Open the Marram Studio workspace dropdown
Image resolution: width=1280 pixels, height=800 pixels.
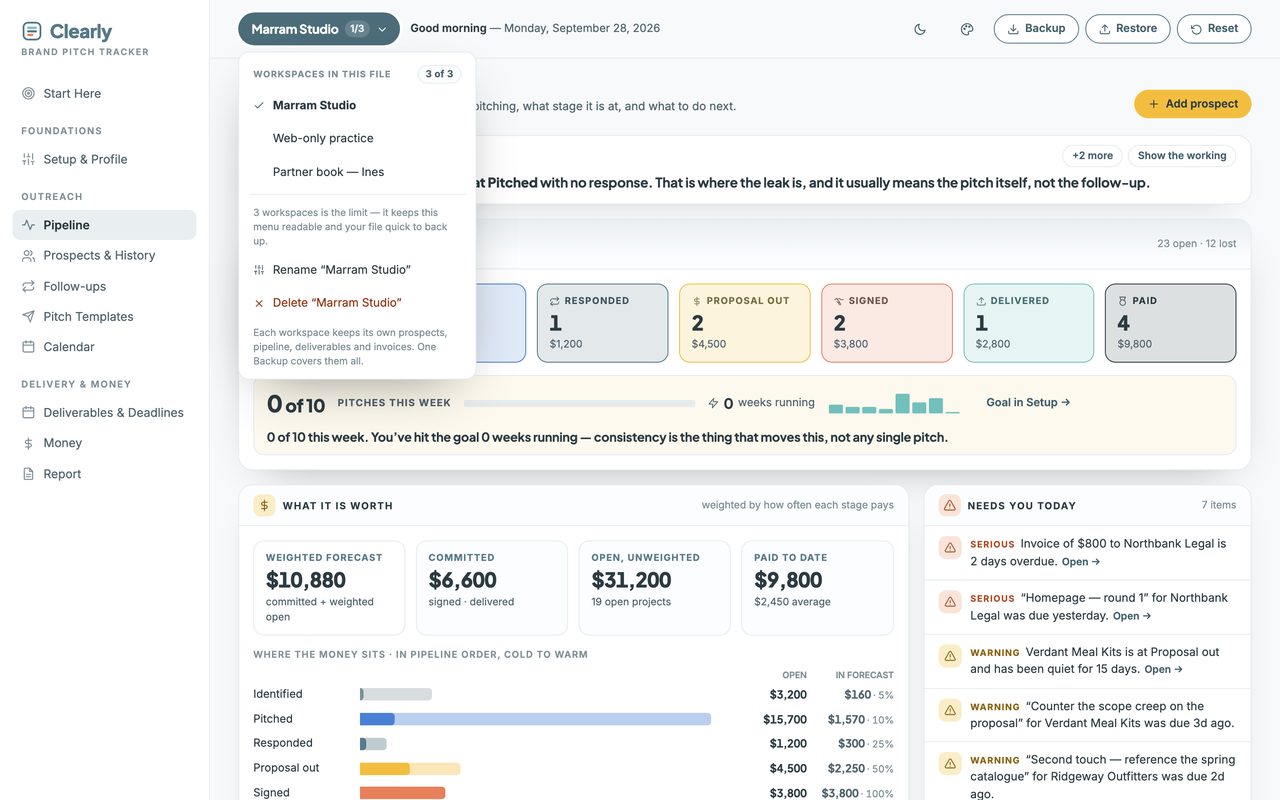(x=319, y=29)
